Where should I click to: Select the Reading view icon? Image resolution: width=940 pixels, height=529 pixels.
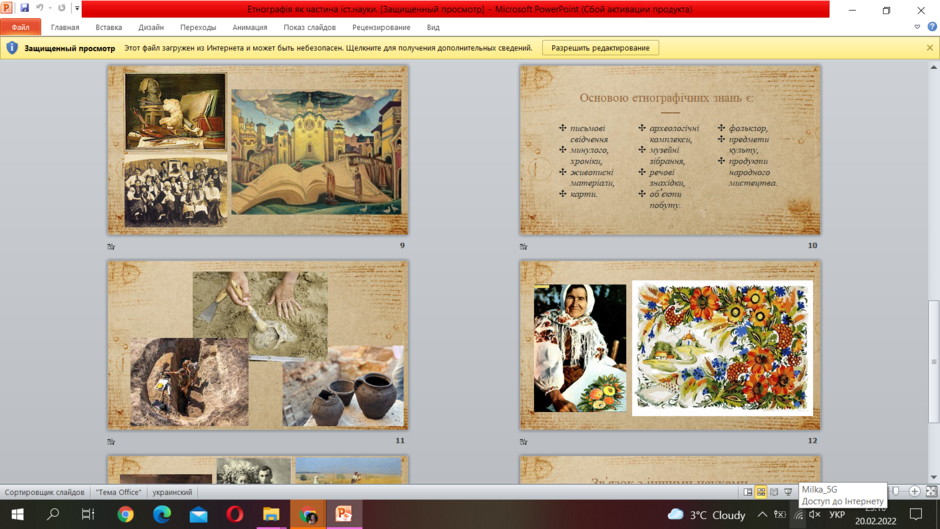[x=774, y=492]
